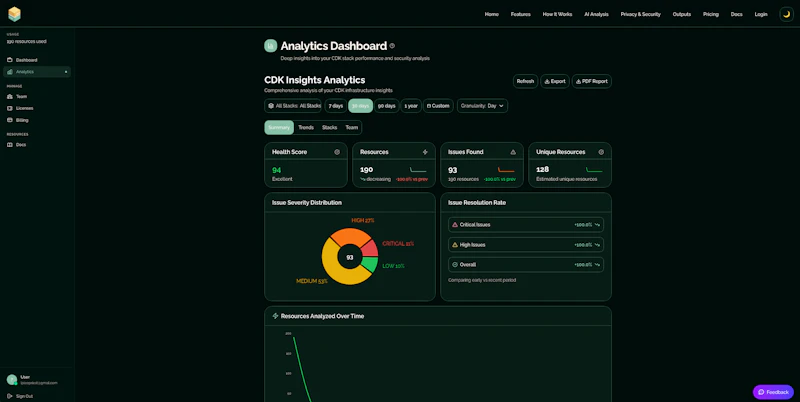Click the Health Score card icon
800x402 pixels.
[x=337, y=152]
